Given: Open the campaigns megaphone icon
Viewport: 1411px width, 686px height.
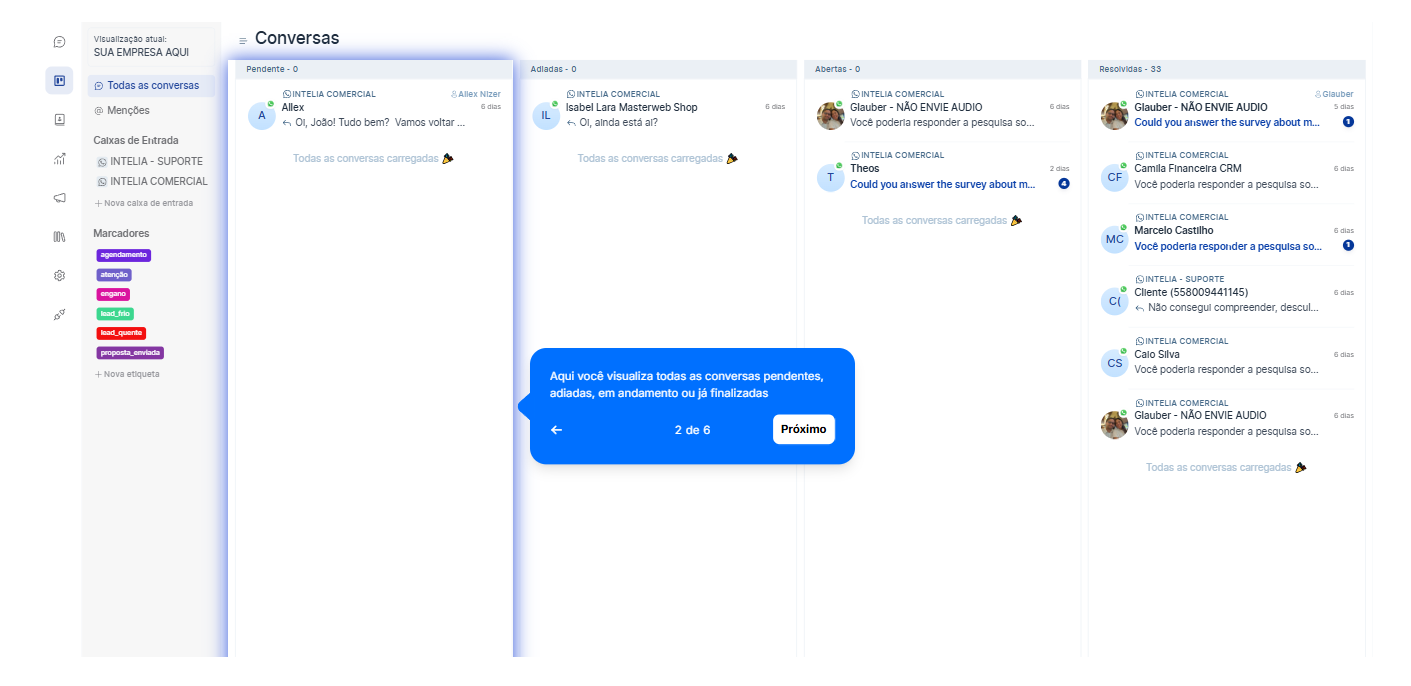Looking at the screenshot, I should click(x=59, y=197).
